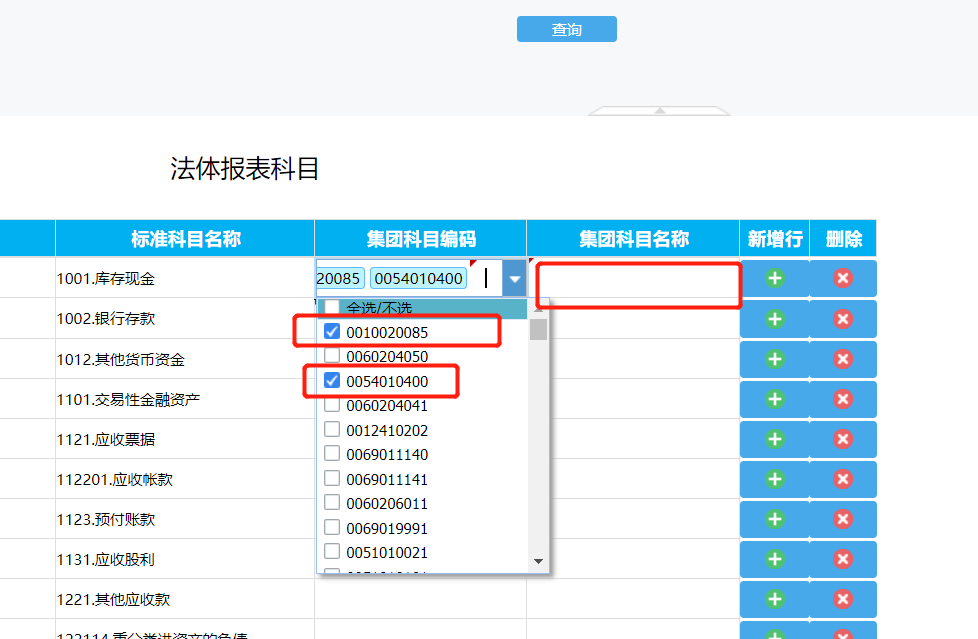Select the 1012.其他货币资金 cell
The height and width of the screenshot is (639, 978).
(185, 359)
